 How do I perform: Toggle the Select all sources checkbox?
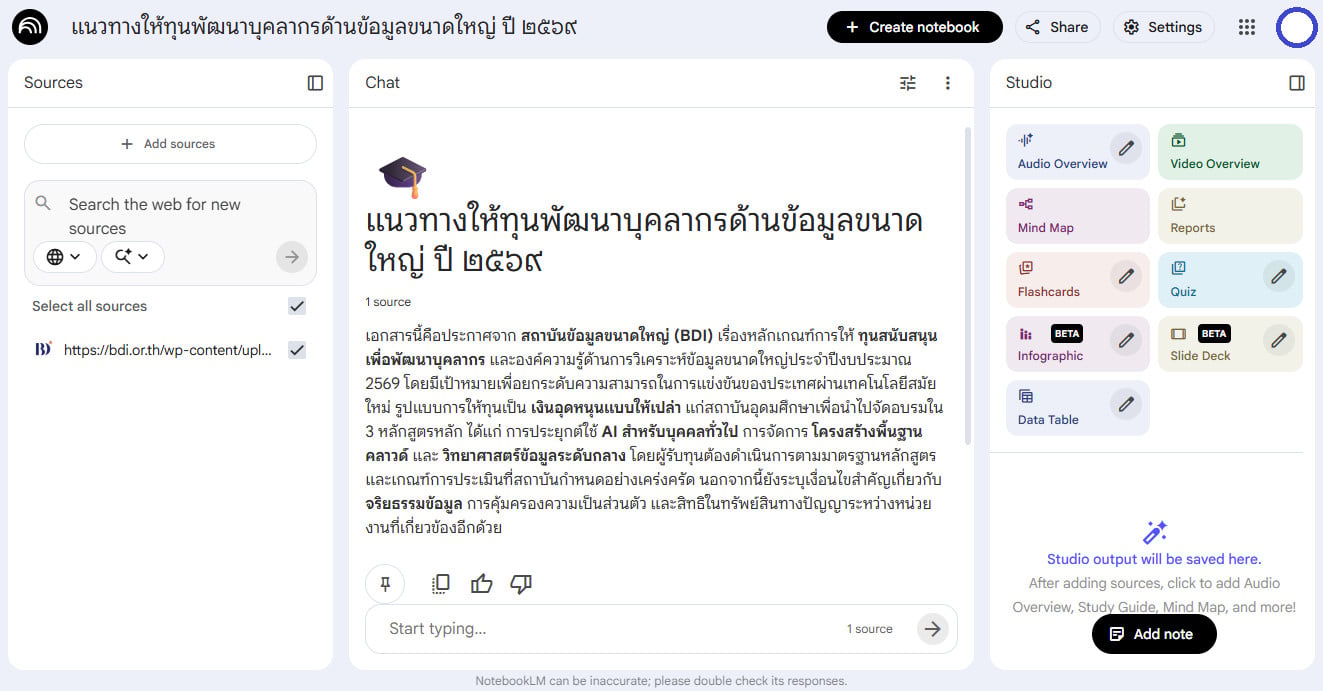pyautogui.click(x=297, y=306)
